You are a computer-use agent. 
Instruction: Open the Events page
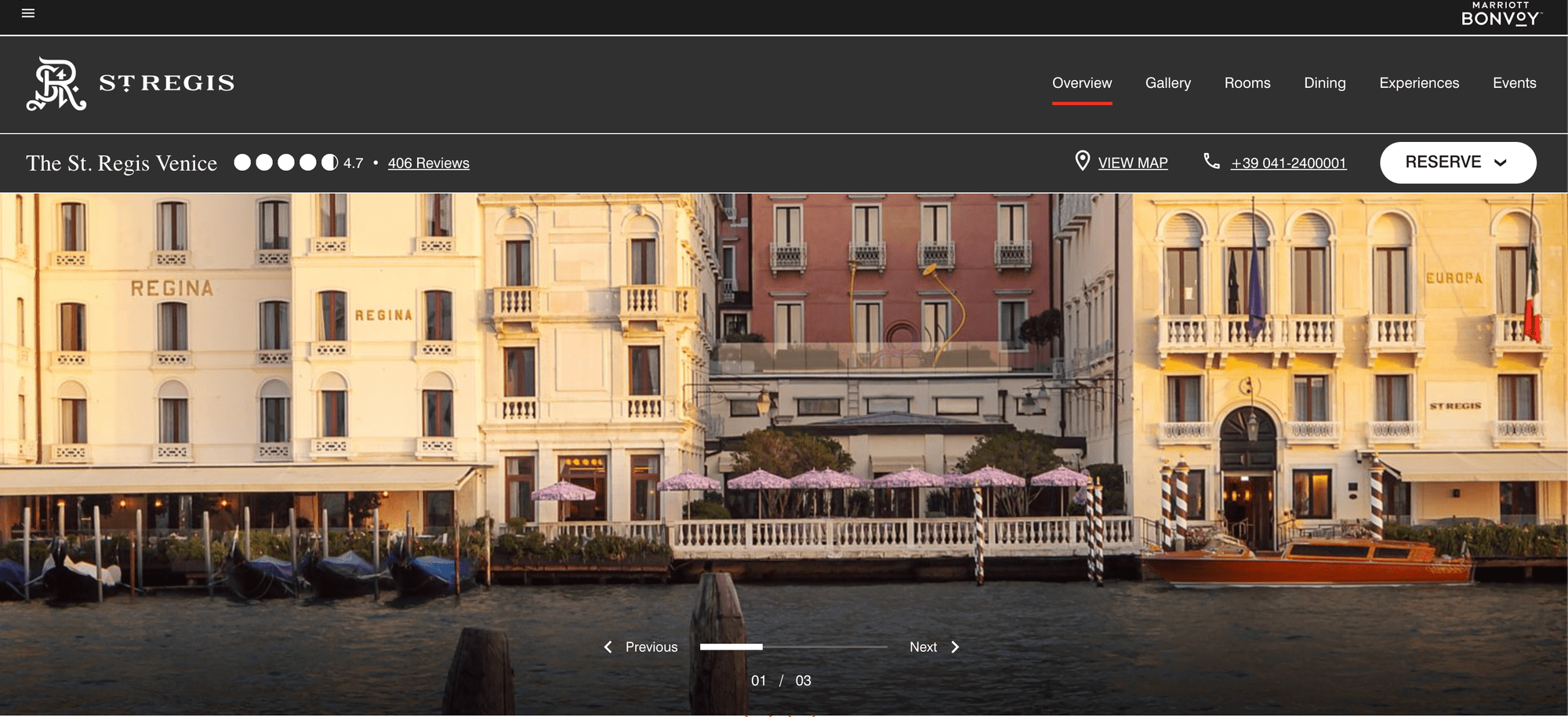tap(1514, 83)
